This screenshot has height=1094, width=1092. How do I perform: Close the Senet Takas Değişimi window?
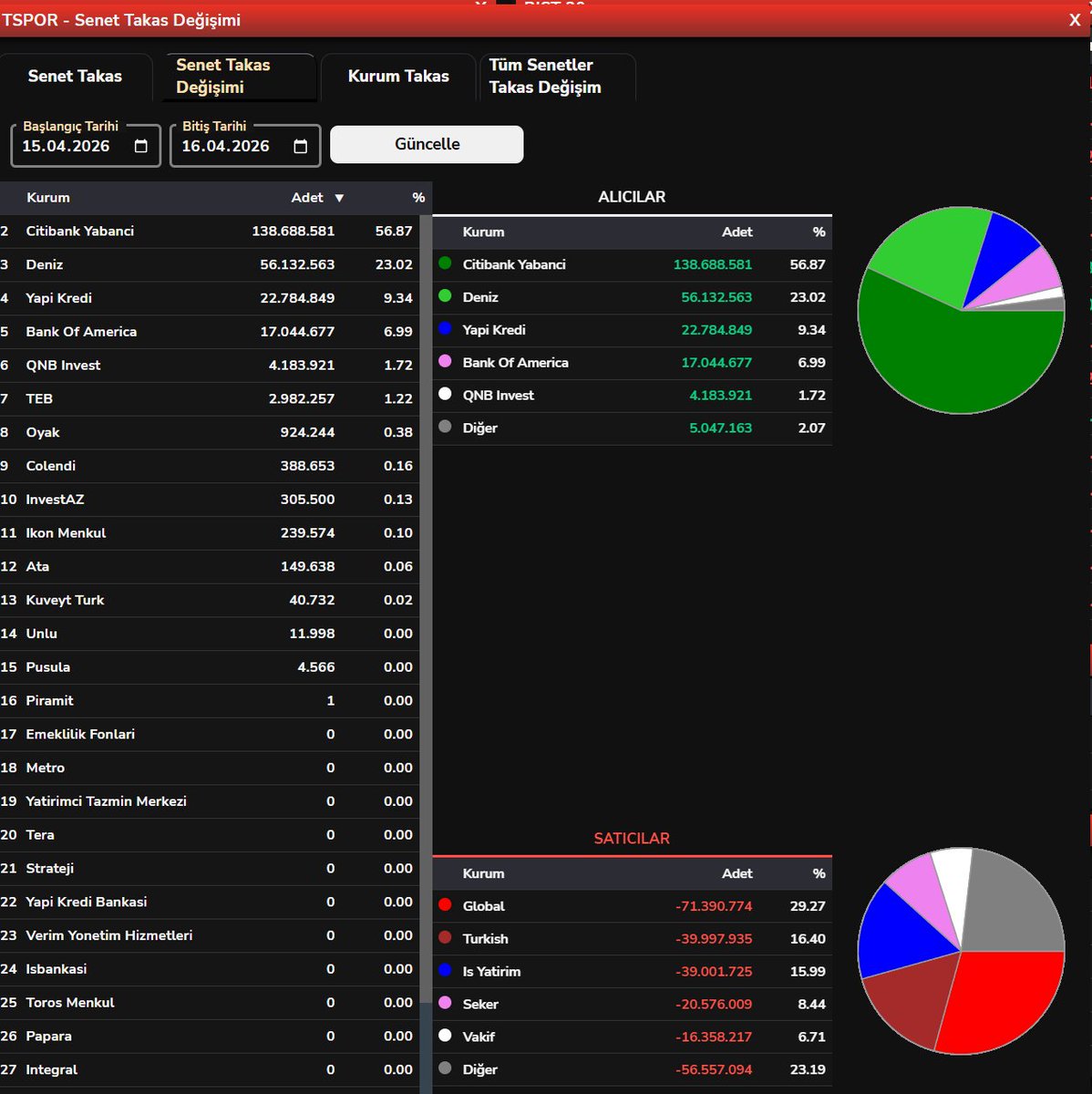(x=1075, y=20)
